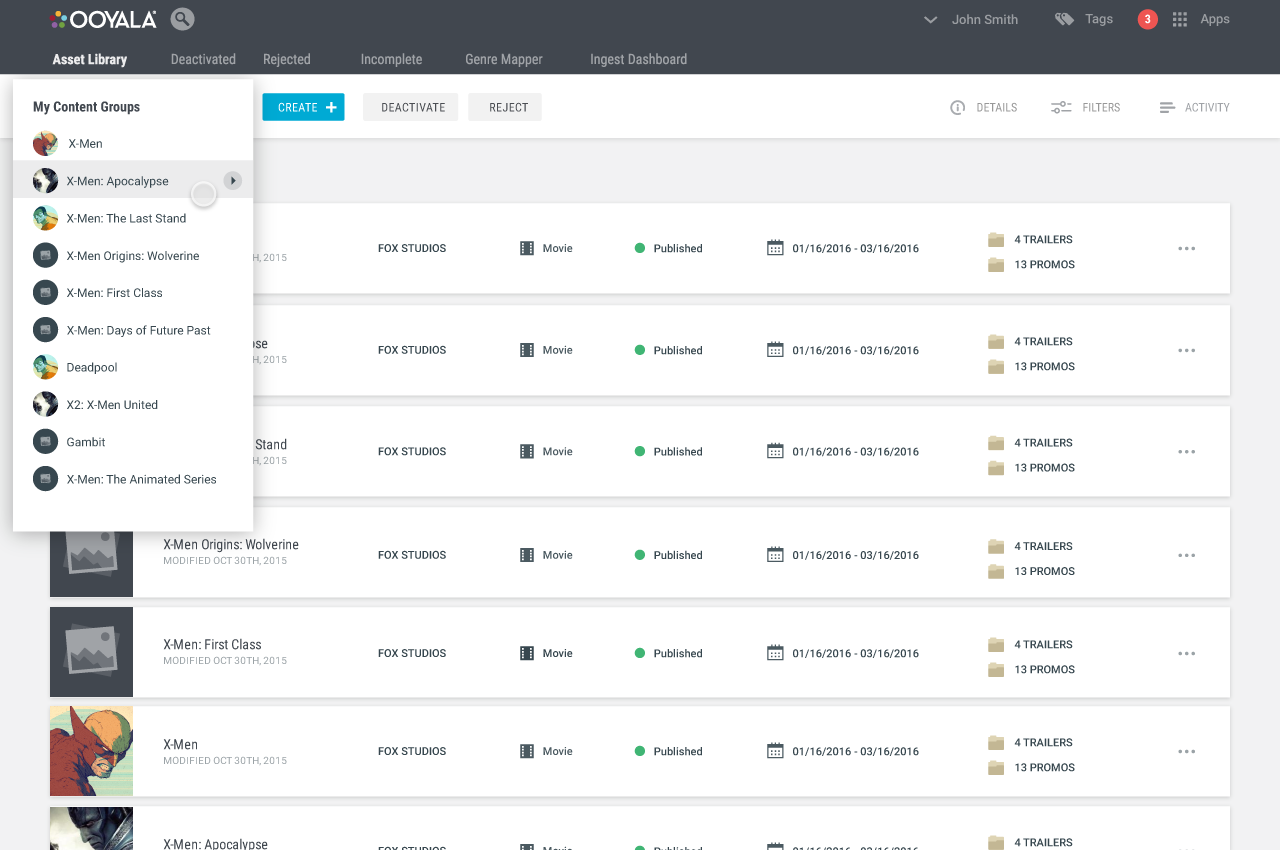Select X-Men Origins: Wolverine content group
The width and height of the screenshot is (1280, 850).
click(133, 255)
